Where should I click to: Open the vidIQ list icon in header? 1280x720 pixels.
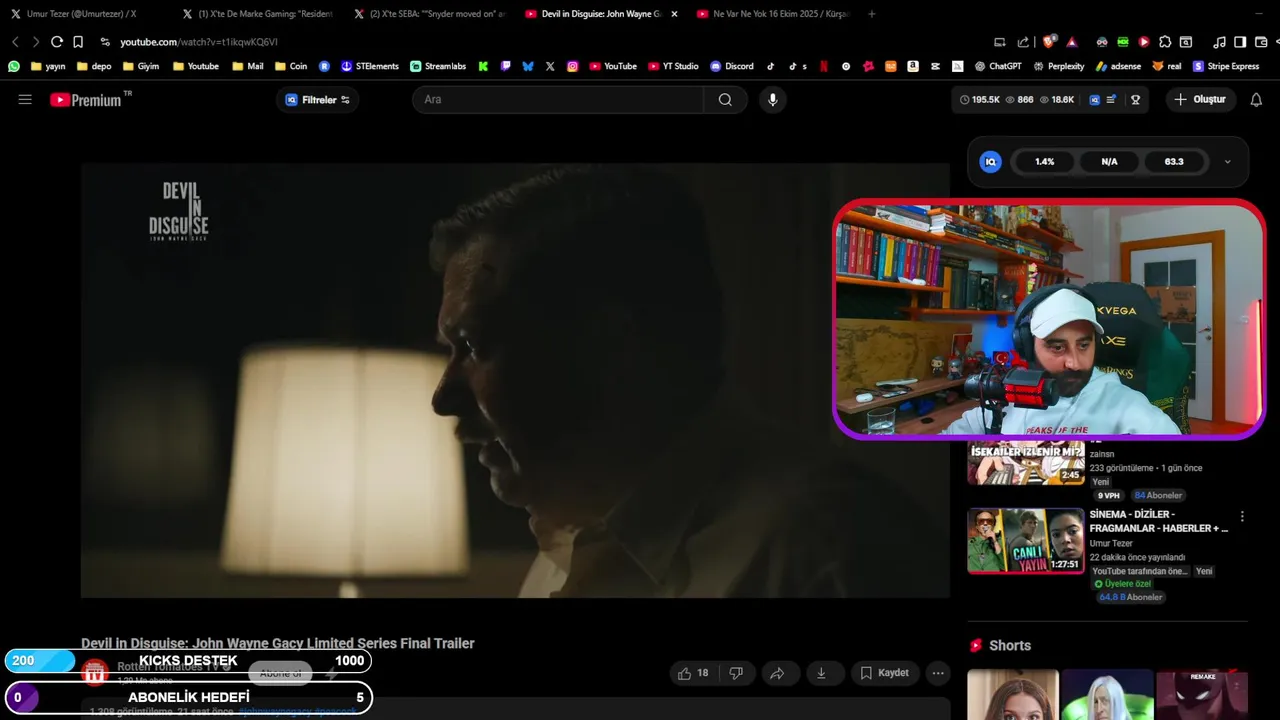(x=1111, y=99)
